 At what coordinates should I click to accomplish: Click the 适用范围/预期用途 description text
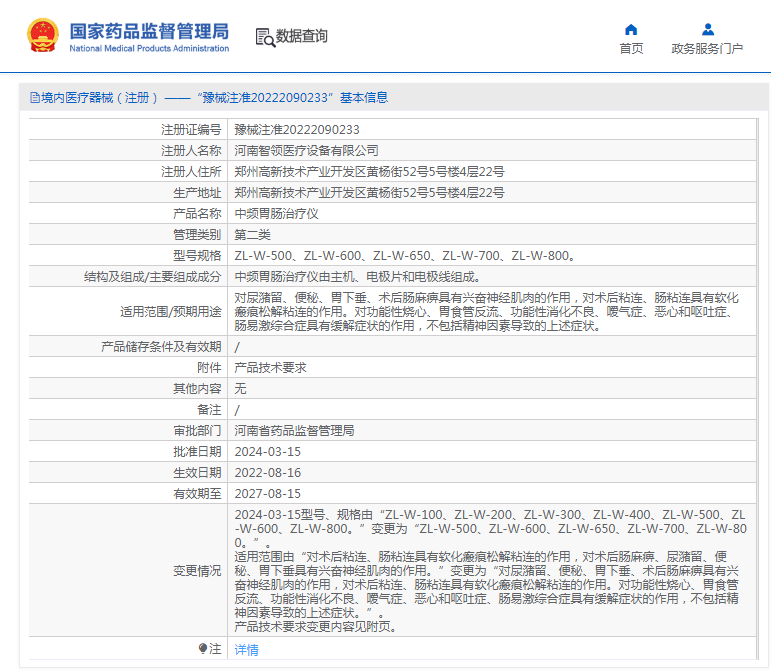point(487,312)
